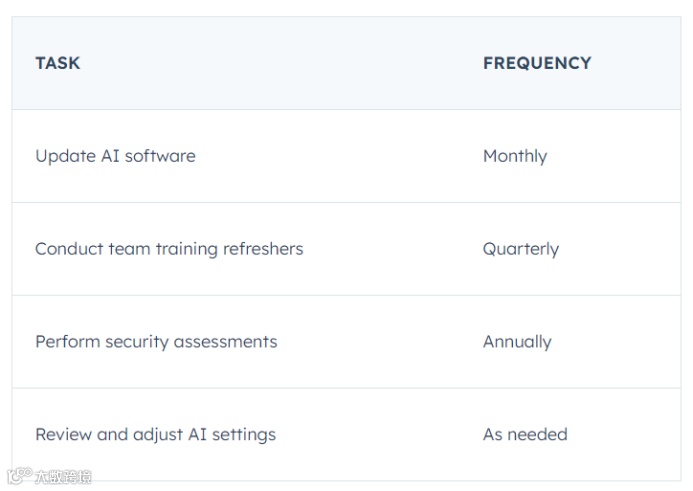Select the 'Quarterly' frequency cell
Viewport: 693px width, 491px height.
click(x=521, y=249)
